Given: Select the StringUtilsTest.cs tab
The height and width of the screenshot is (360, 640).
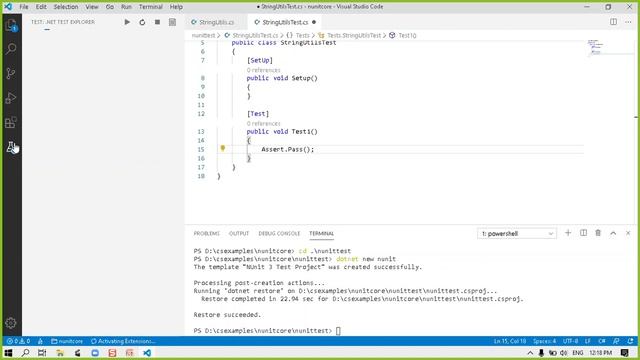Looking at the screenshot, I should pyautogui.click(x=285, y=22).
